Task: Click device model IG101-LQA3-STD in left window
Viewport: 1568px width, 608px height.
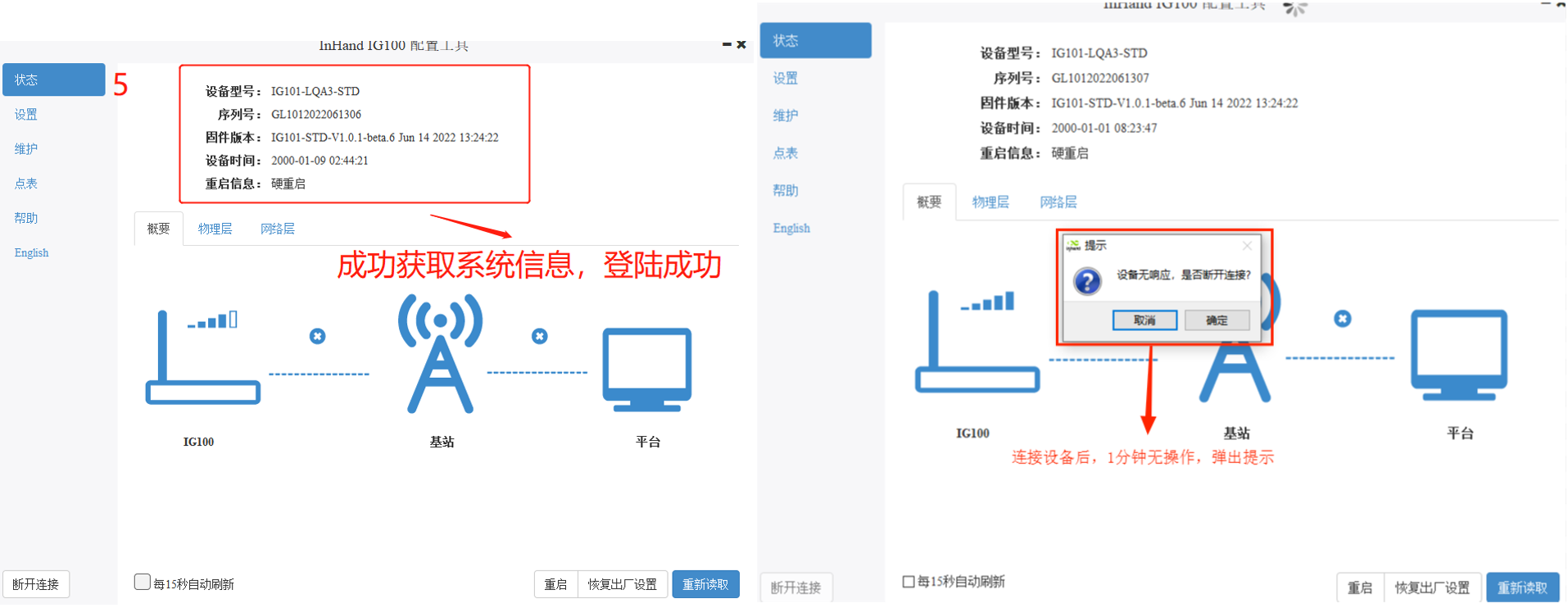Action: 315,91
